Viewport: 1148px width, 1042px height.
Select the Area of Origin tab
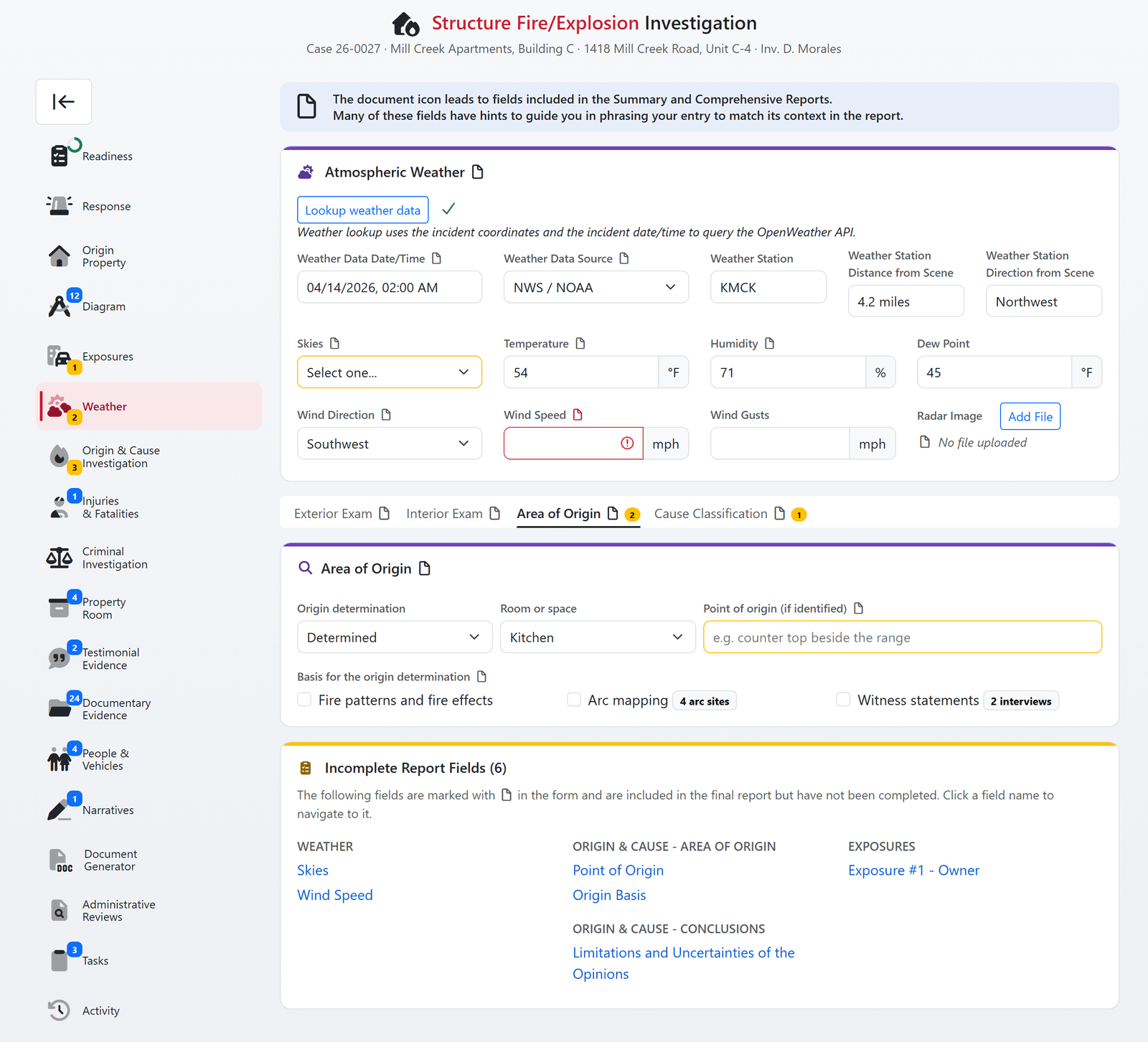pyautogui.click(x=578, y=514)
